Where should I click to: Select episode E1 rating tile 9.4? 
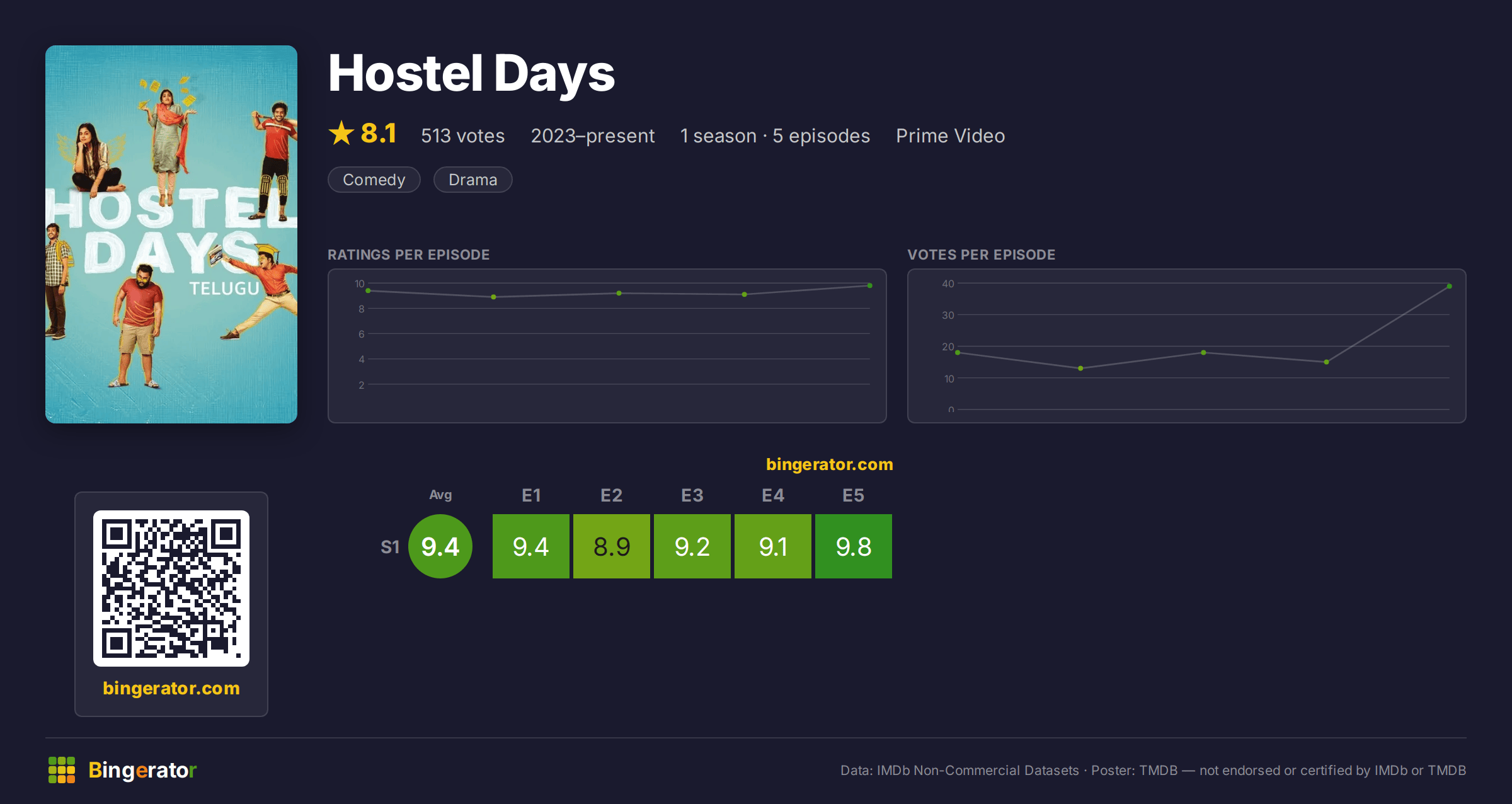(x=531, y=546)
